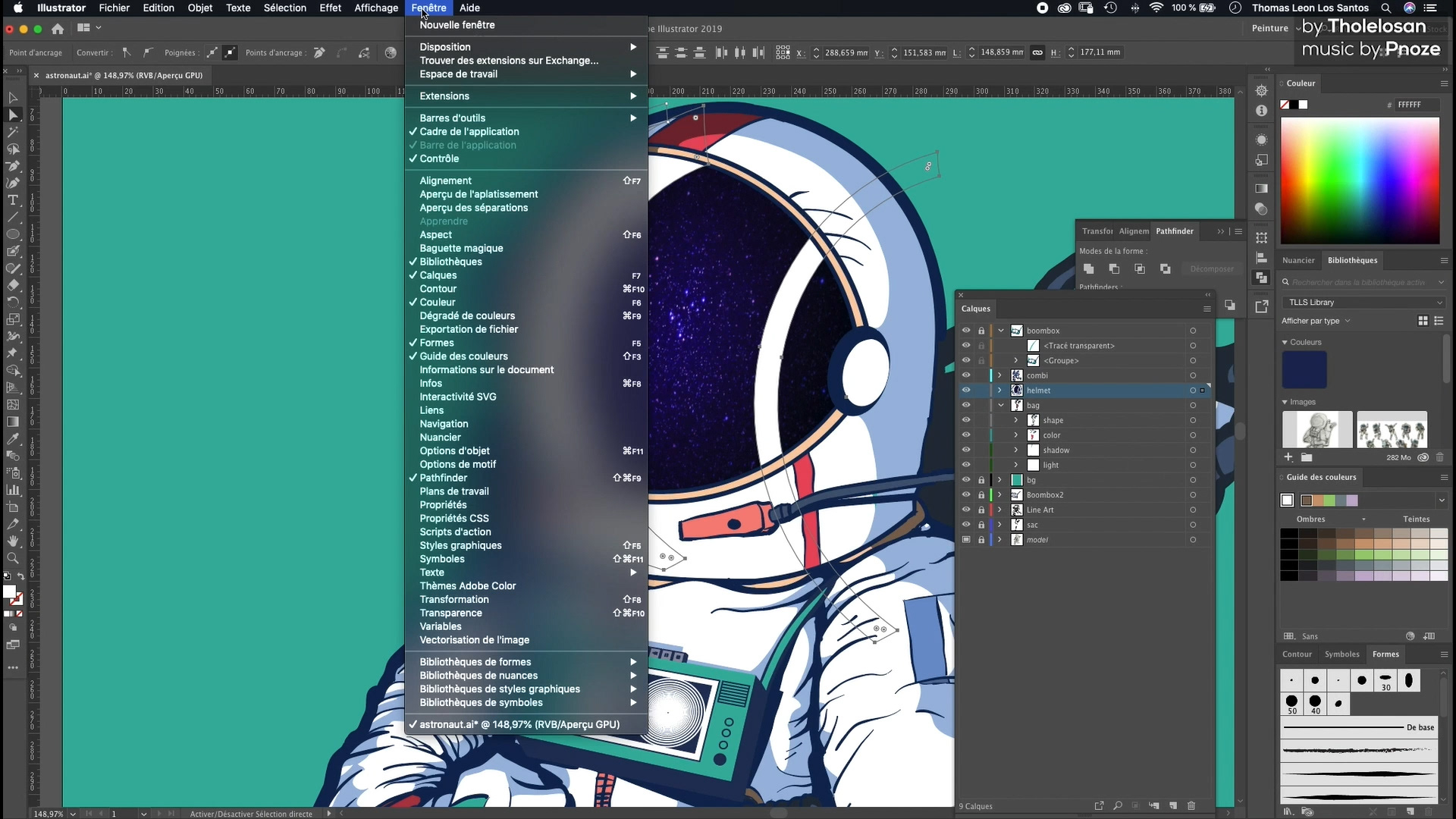Click the Home icon in the application bar

click(58, 29)
